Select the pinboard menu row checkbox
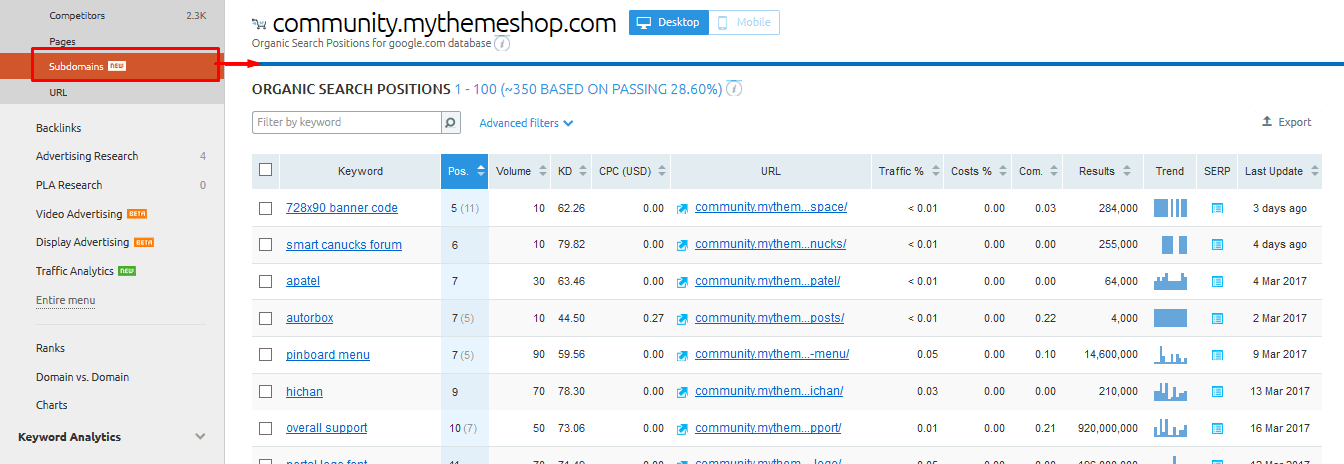The width and height of the screenshot is (1344, 464). (x=265, y=355)
